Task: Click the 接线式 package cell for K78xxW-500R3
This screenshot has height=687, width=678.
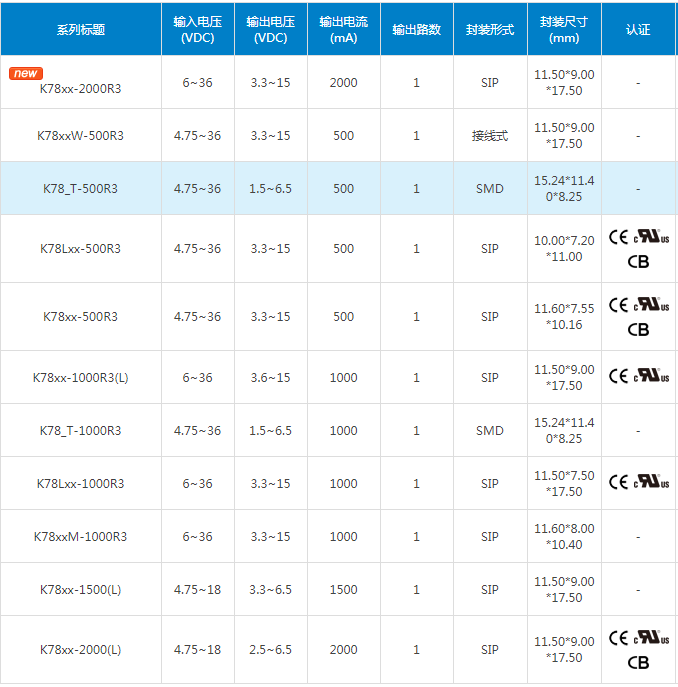Action: 489,135
